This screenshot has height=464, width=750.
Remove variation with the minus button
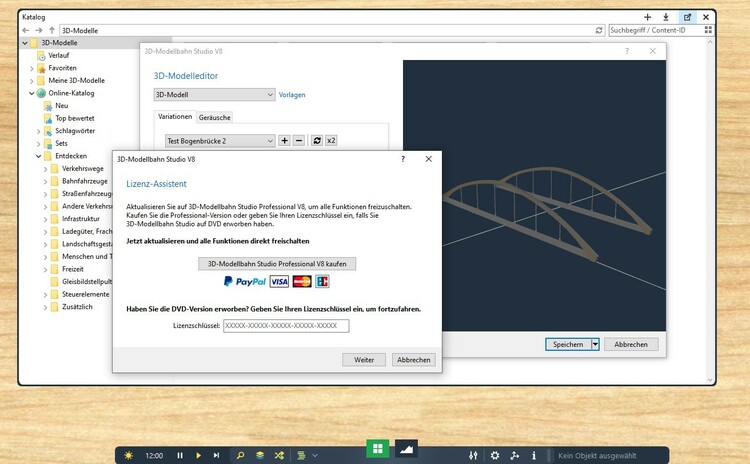coord(299,141)
